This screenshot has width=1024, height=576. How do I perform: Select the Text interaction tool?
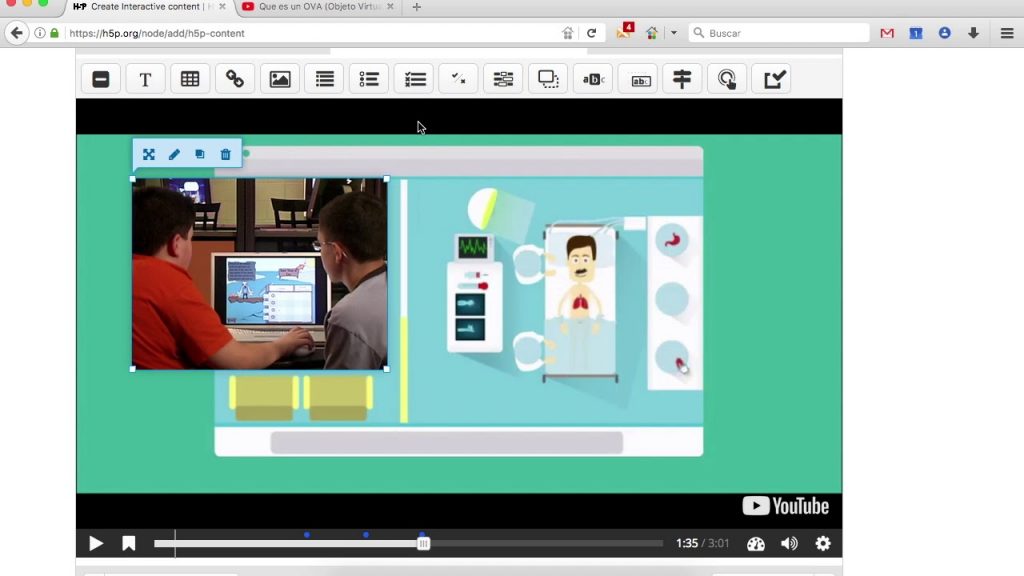(x=145, y=80)
